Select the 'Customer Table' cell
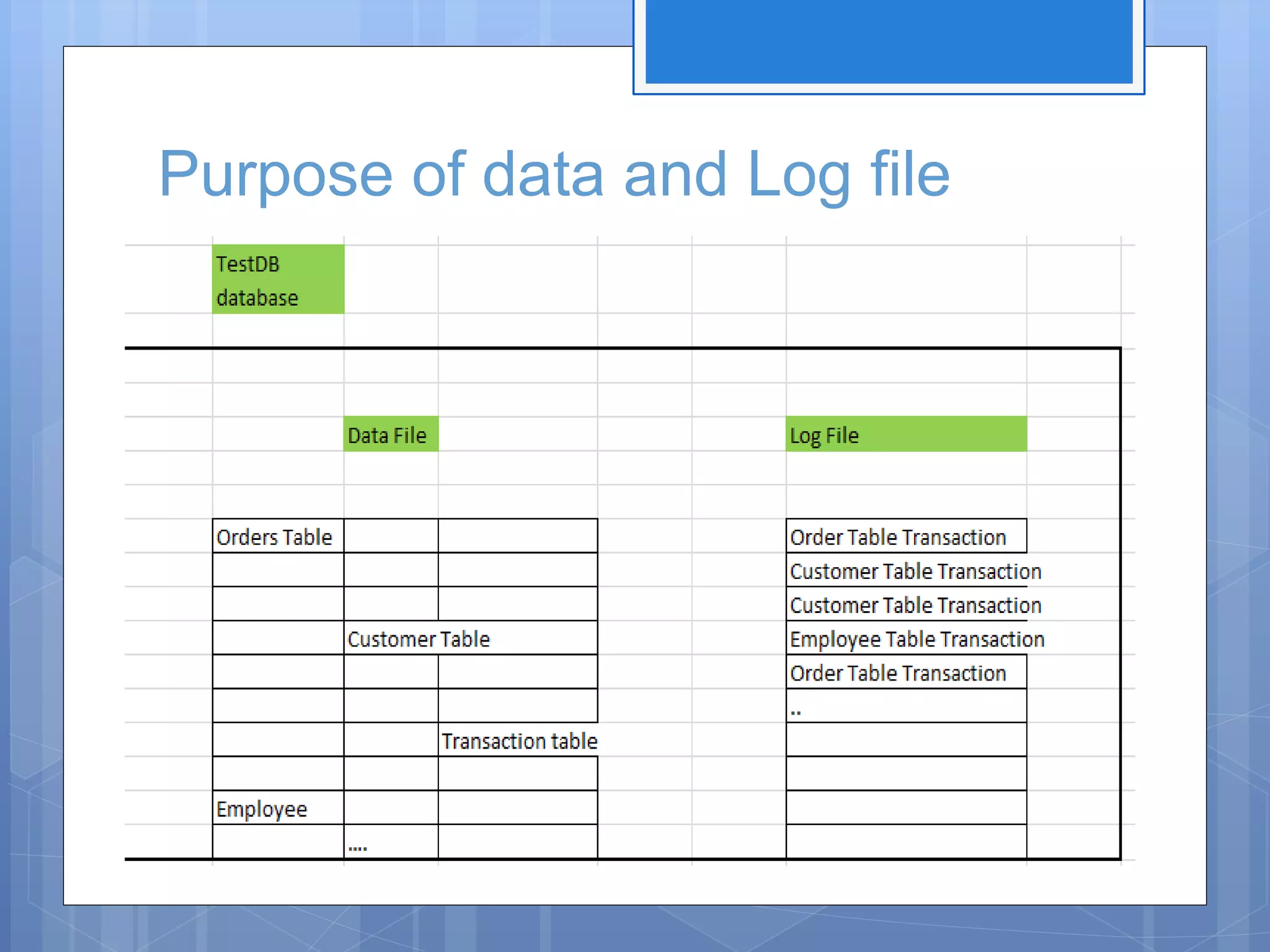This screenshot has width=1270, height=952. coord(471,638)
